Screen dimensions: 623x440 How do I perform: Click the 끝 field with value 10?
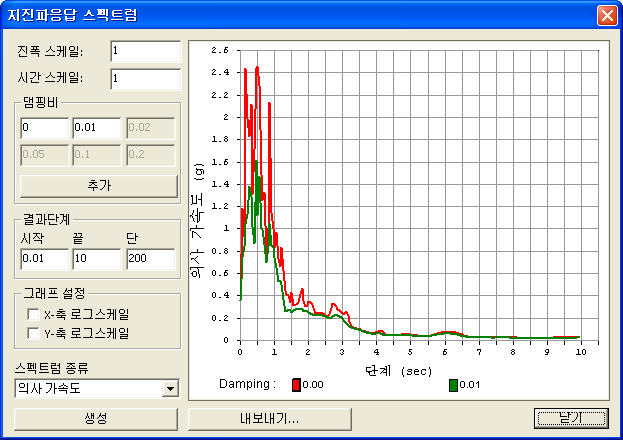tap(97, 259)
